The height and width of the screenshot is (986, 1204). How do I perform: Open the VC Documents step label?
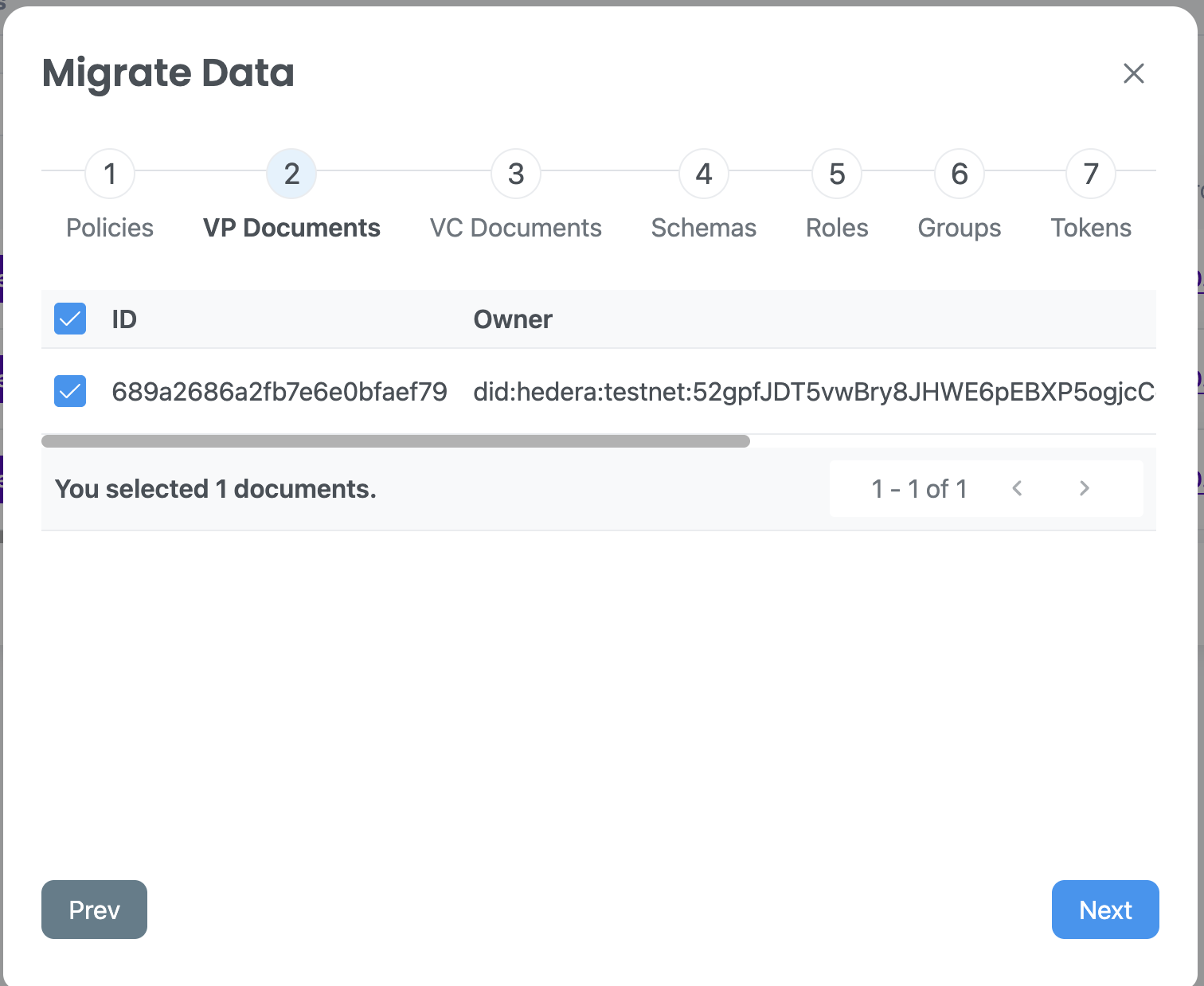tap(516, 228)
